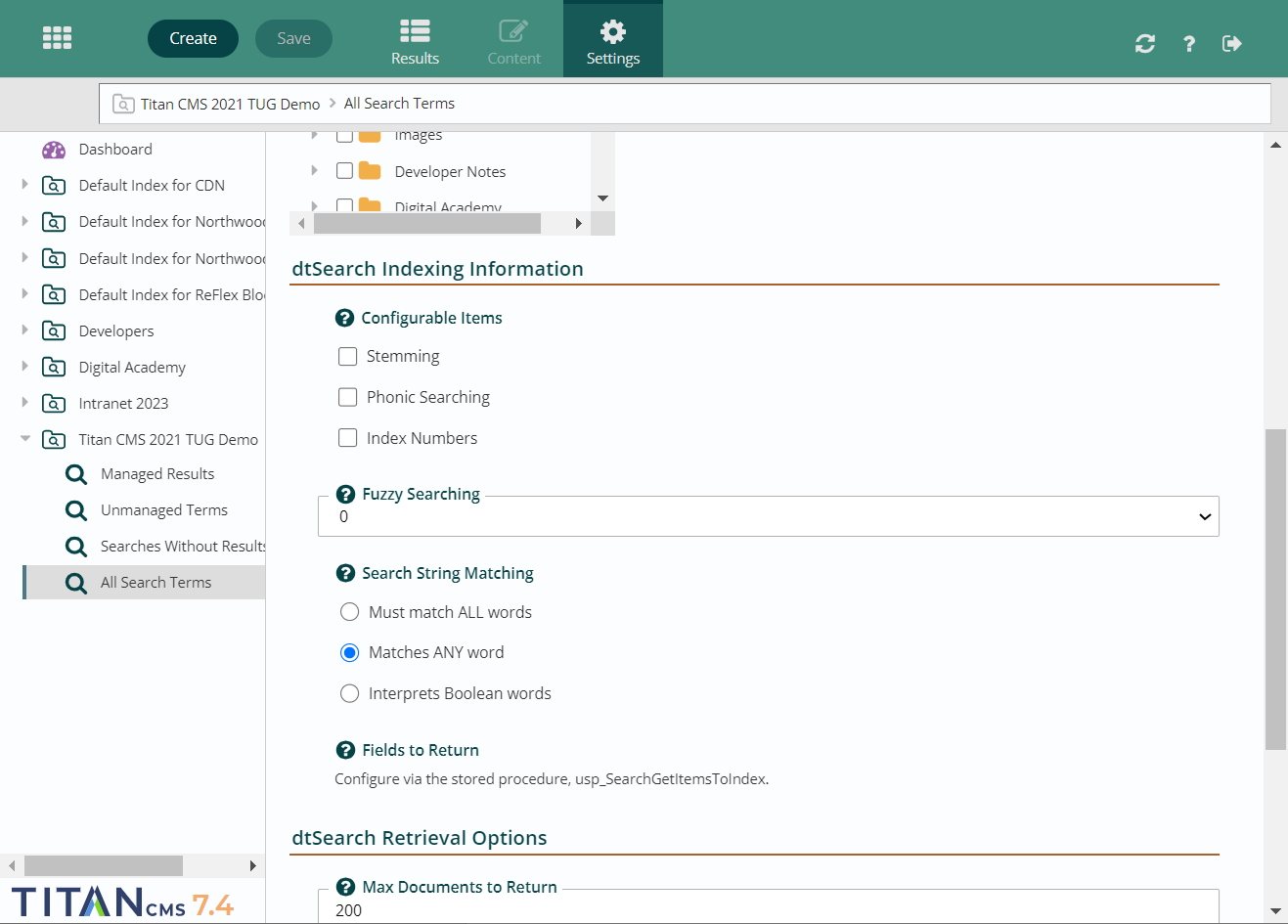
Task: Click the Titan CMS 2021 TUG Demo tree folder icon
Action: [54, 440]
